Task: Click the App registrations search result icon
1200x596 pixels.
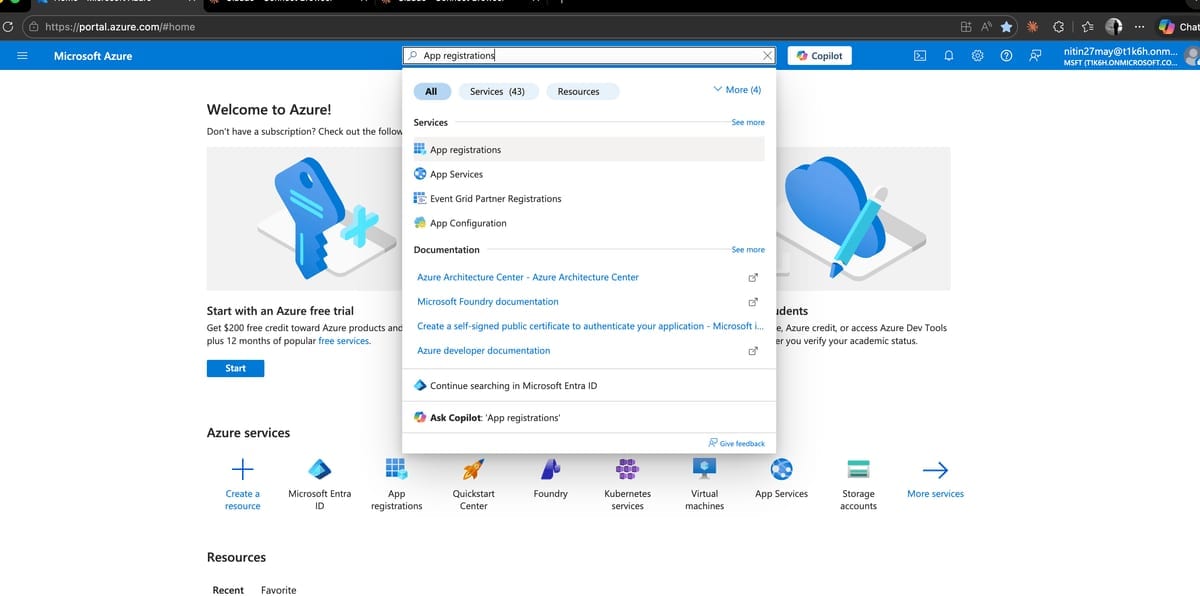Action: point(420,149)
